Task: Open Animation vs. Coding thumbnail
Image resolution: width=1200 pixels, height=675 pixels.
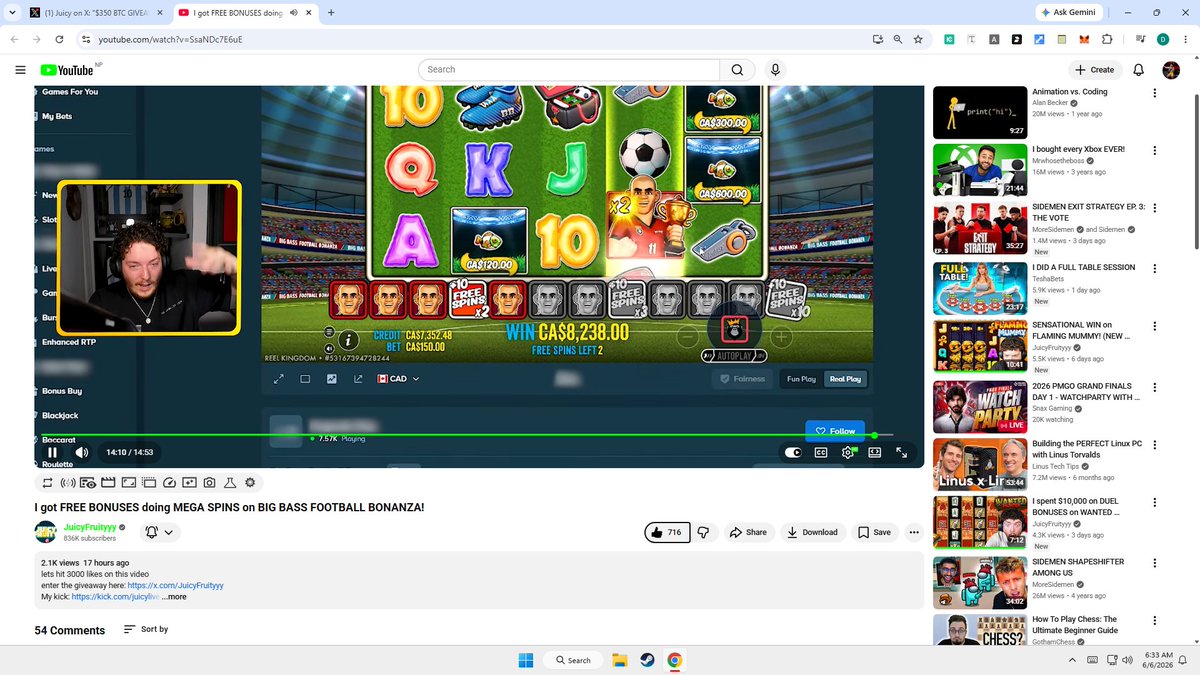Action: click(x=980, y=112)
